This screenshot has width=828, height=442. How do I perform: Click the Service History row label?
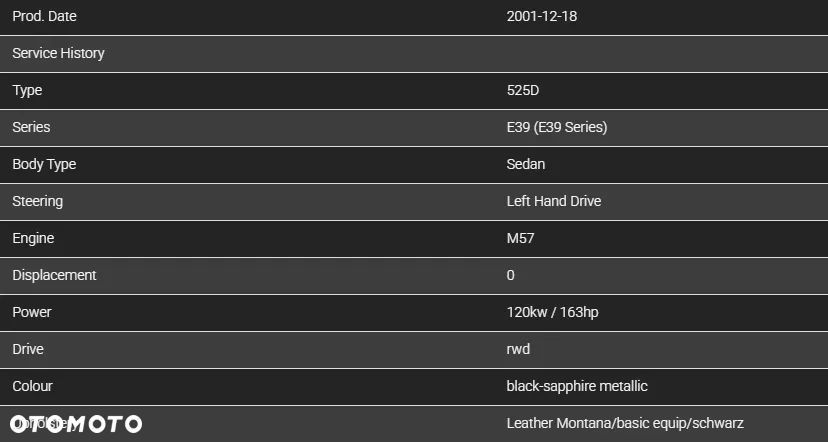point(58,53)
